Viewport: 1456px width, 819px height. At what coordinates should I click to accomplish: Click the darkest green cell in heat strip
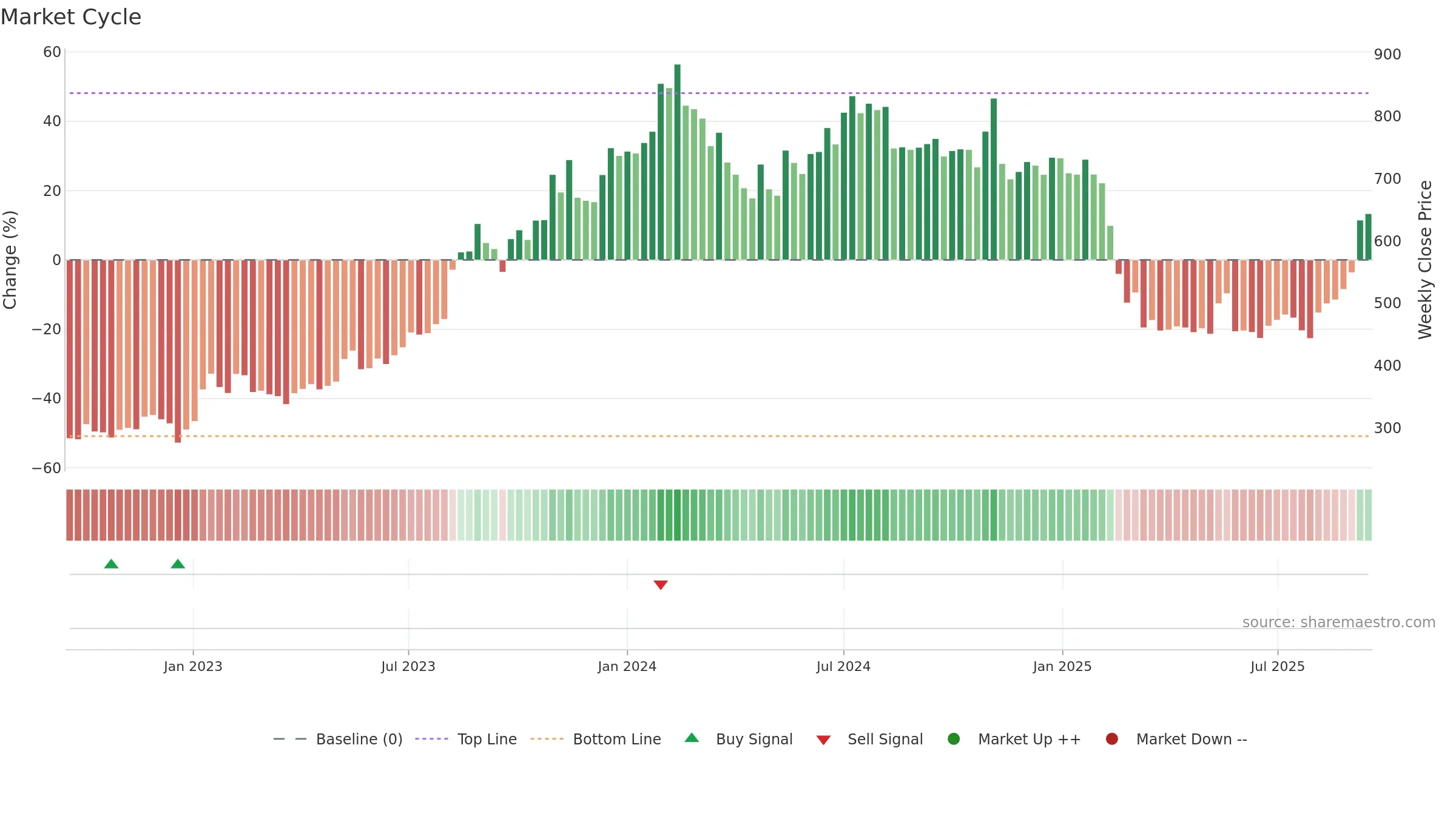pos(677,515)
